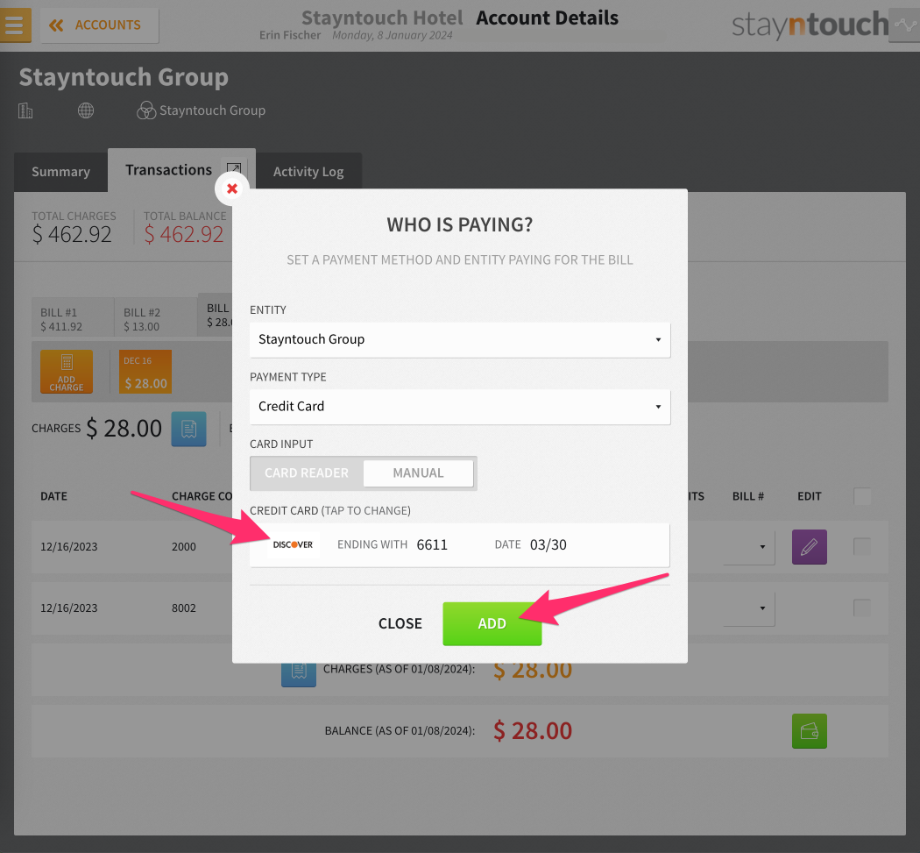The height and width of the screenshot is (853, 920).
Task: Click the Total Charges $462.92 value
Action: click(x=72, y=235)
